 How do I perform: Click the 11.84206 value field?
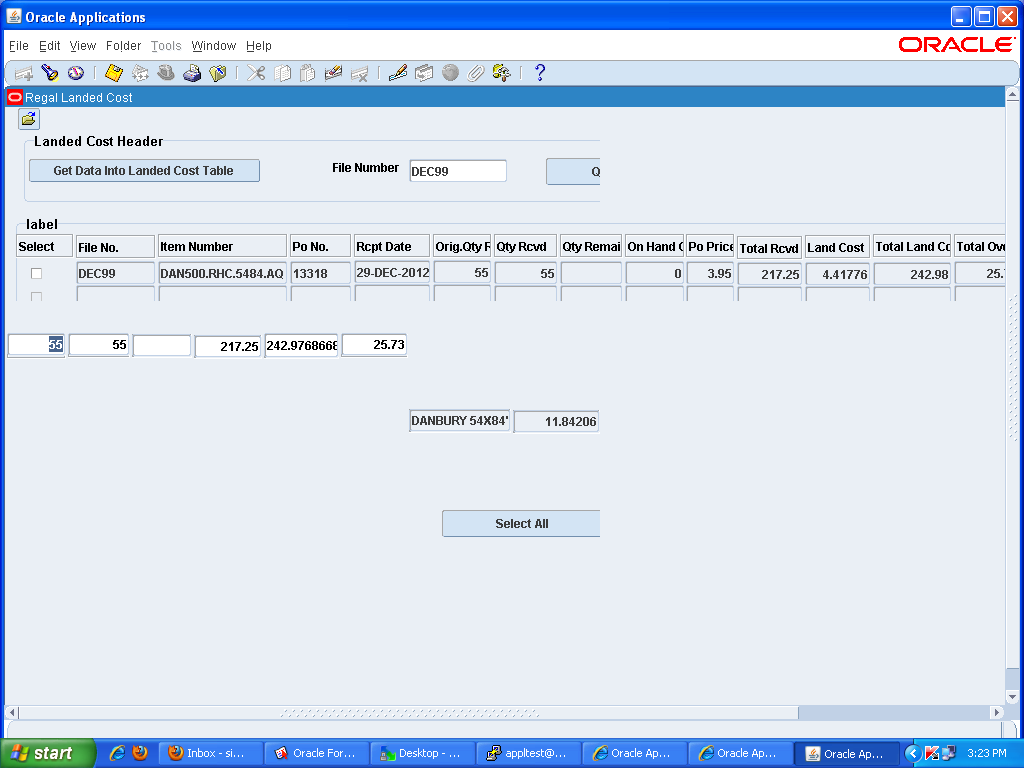556,422
